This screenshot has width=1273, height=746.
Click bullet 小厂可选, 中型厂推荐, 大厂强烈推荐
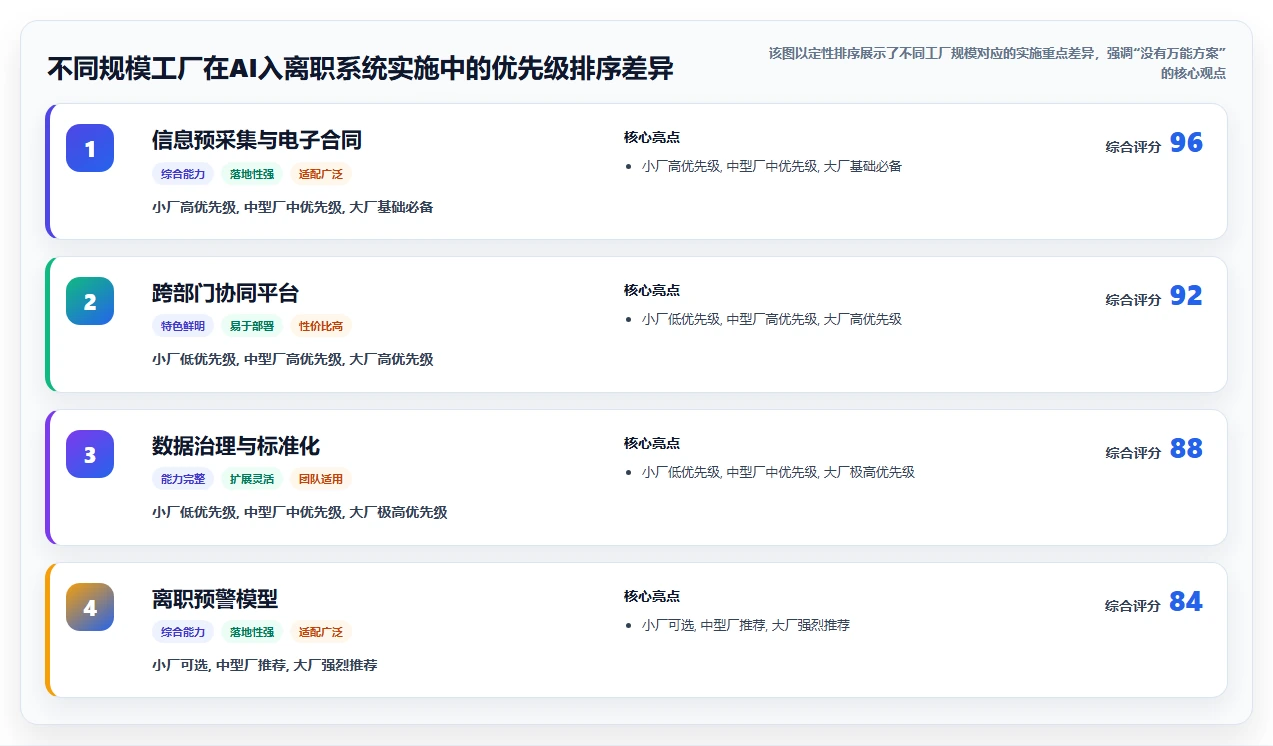[746, 626]
